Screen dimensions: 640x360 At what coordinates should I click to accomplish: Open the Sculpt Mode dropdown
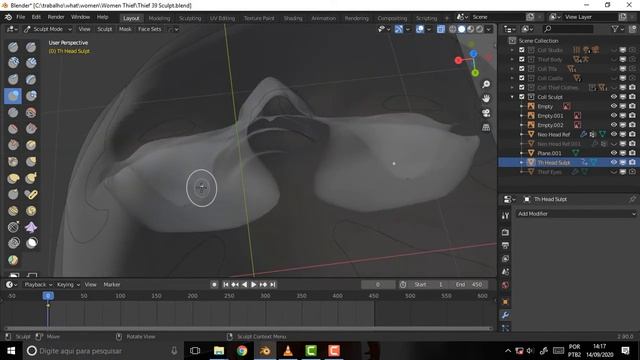click(48, 29)
